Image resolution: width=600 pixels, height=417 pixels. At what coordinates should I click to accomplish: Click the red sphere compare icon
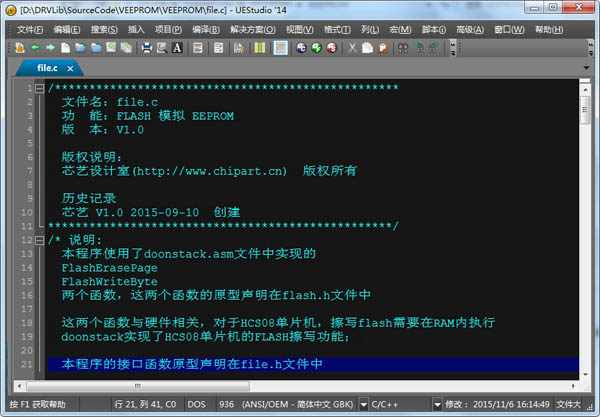tap(332, 48)
